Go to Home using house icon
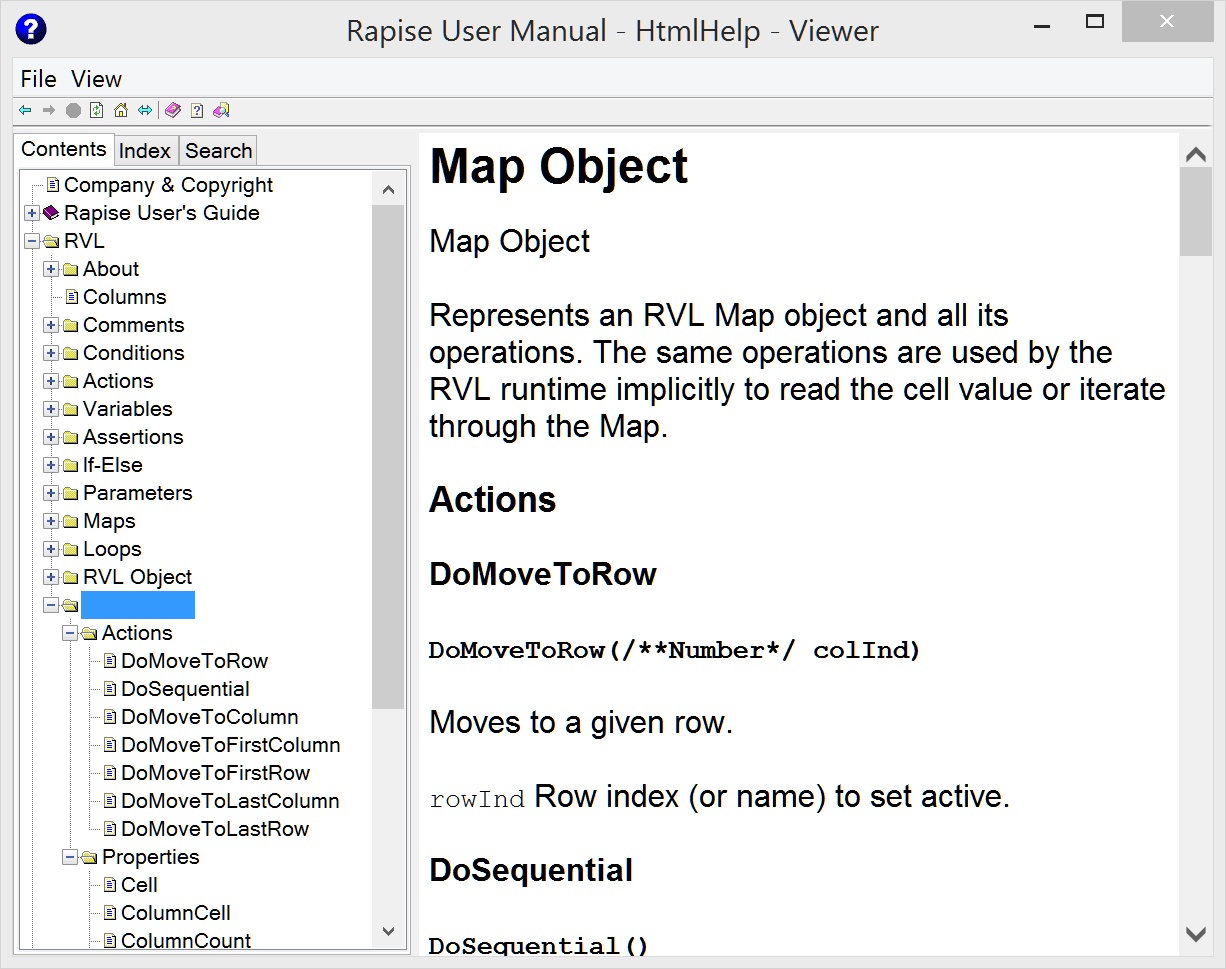Viewport: 1226px width, 969px height. point(121,110)
